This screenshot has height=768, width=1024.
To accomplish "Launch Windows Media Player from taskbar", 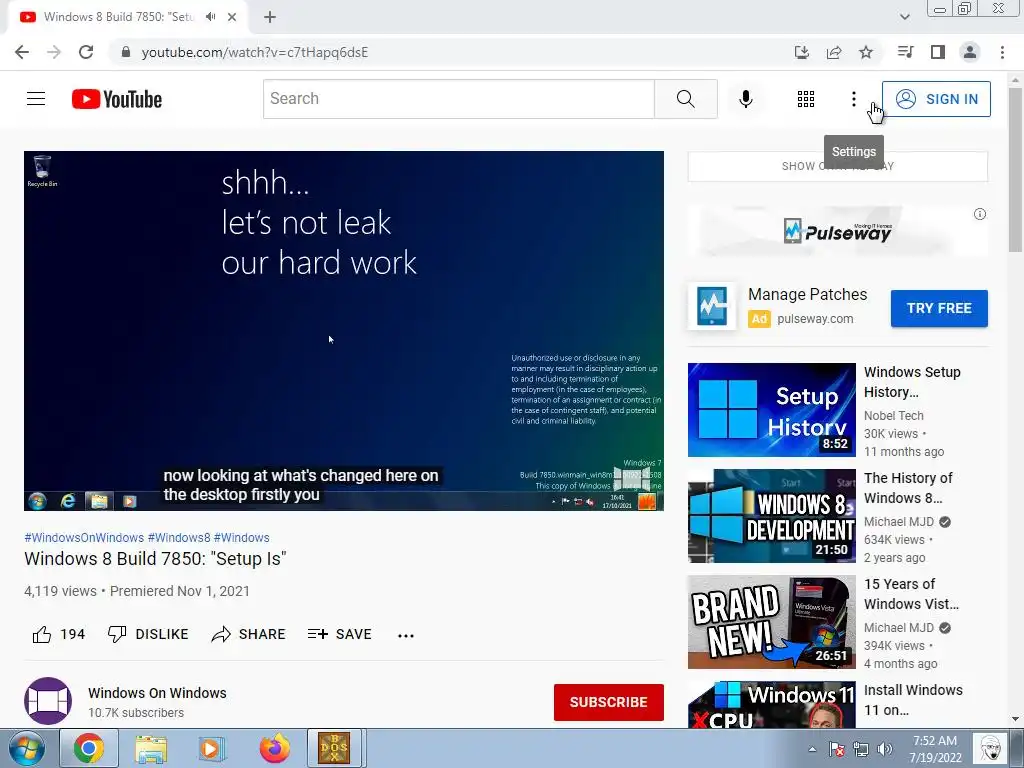I will point(212,748).
